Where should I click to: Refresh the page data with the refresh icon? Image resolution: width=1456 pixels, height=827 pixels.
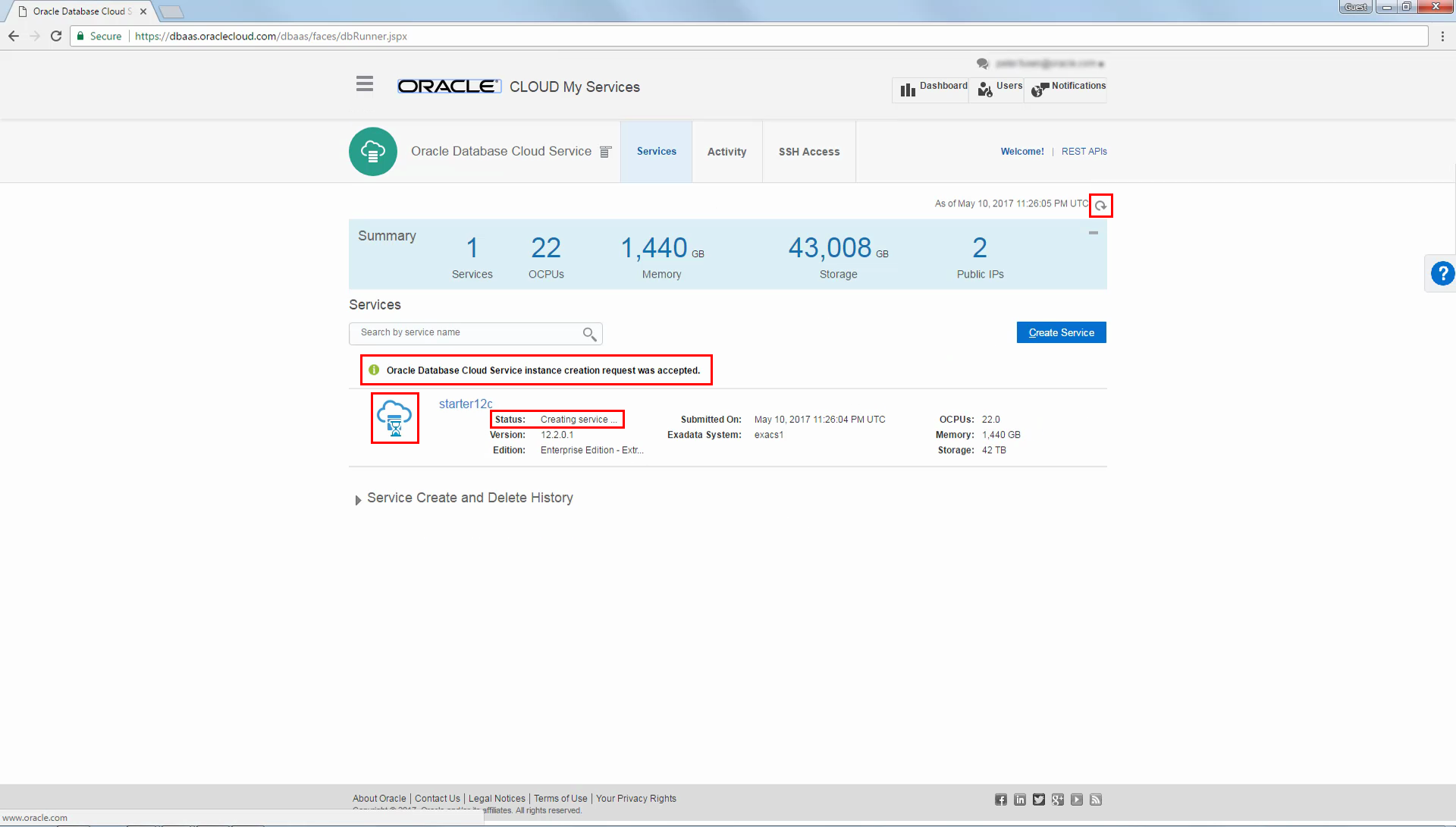(x=1100, y=206)
